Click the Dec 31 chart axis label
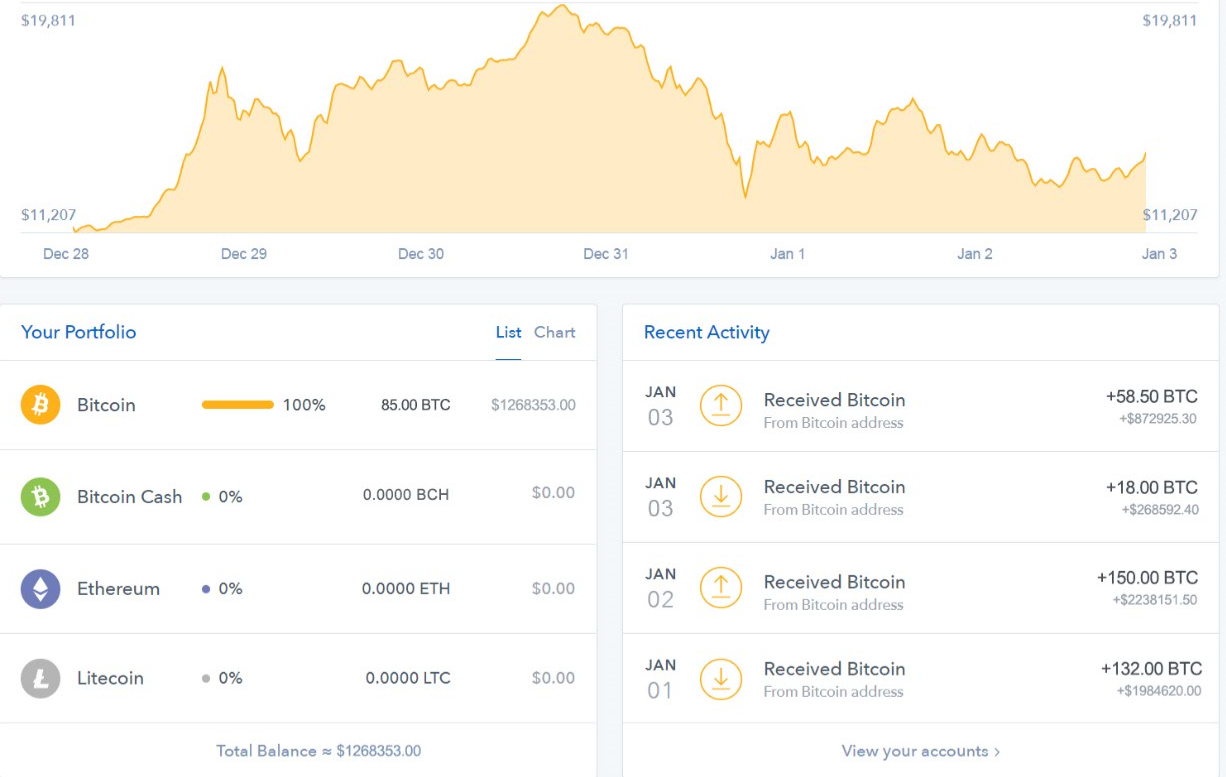This screenshot has height=777, width=1226. point(606,254)
